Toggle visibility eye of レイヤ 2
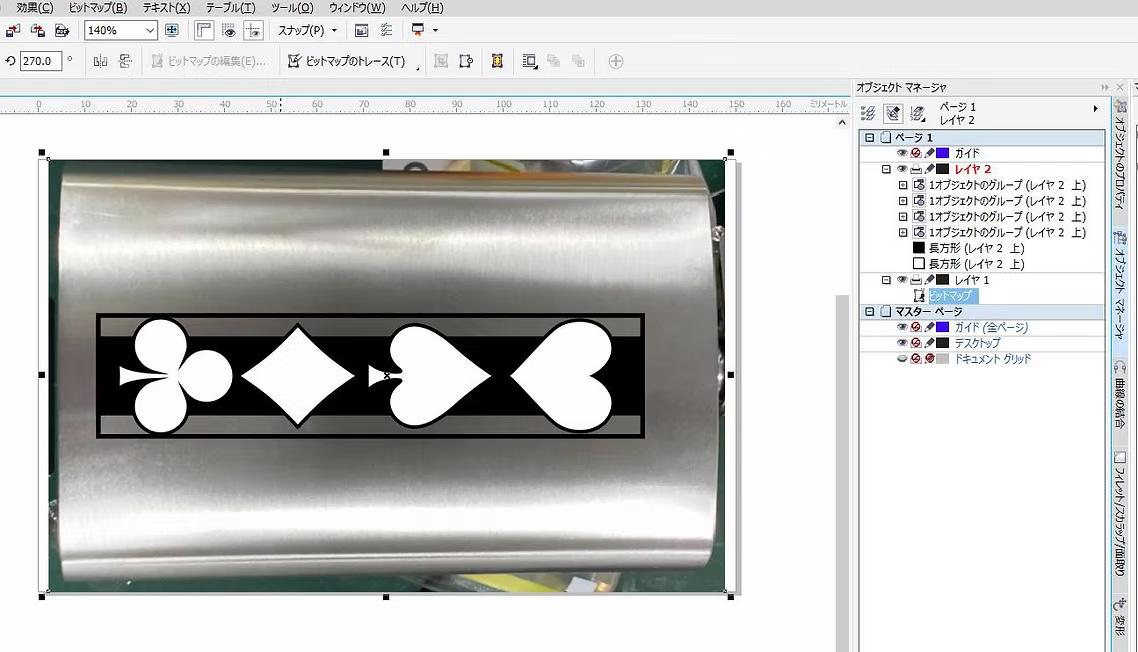Viewport: 1138px width, 652px height. pos(902,169)
